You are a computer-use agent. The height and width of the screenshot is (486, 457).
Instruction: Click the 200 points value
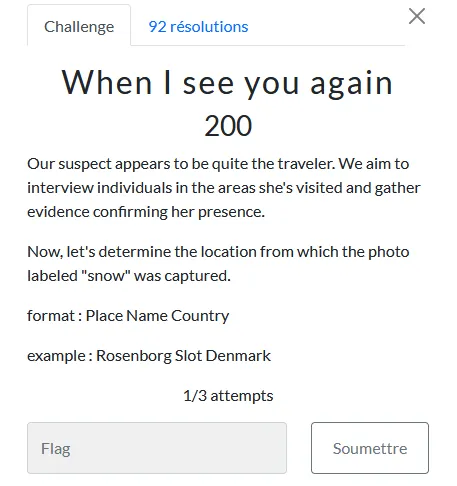pos(228,126)
